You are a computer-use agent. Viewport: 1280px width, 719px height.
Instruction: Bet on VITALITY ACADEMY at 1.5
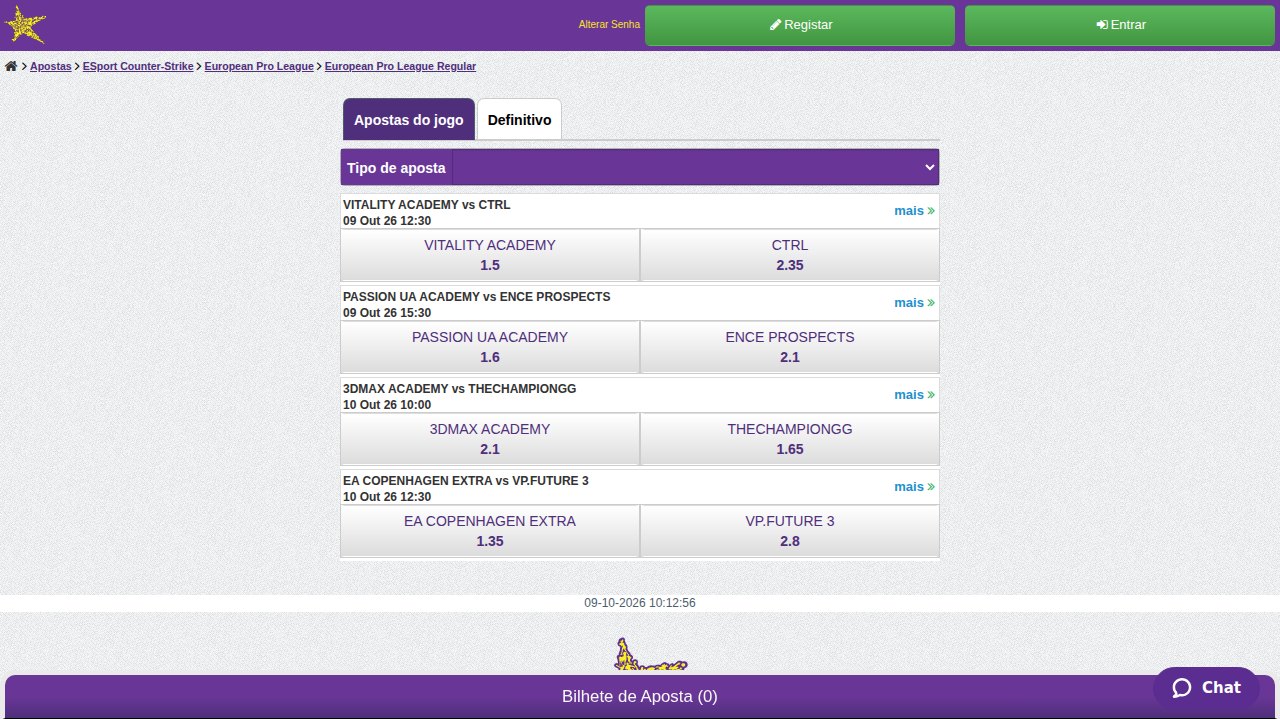(490, 255)
